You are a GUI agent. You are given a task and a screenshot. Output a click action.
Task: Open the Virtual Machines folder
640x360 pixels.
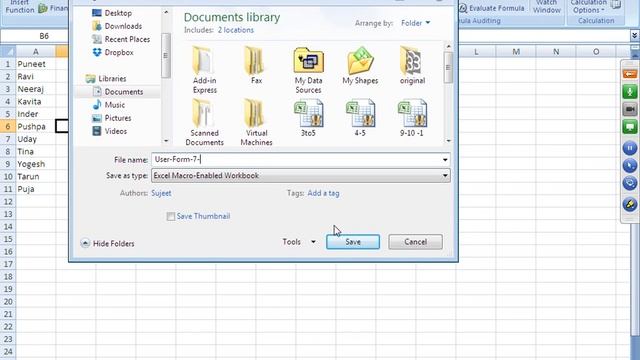pyautogui.click(x=256, y=122)
